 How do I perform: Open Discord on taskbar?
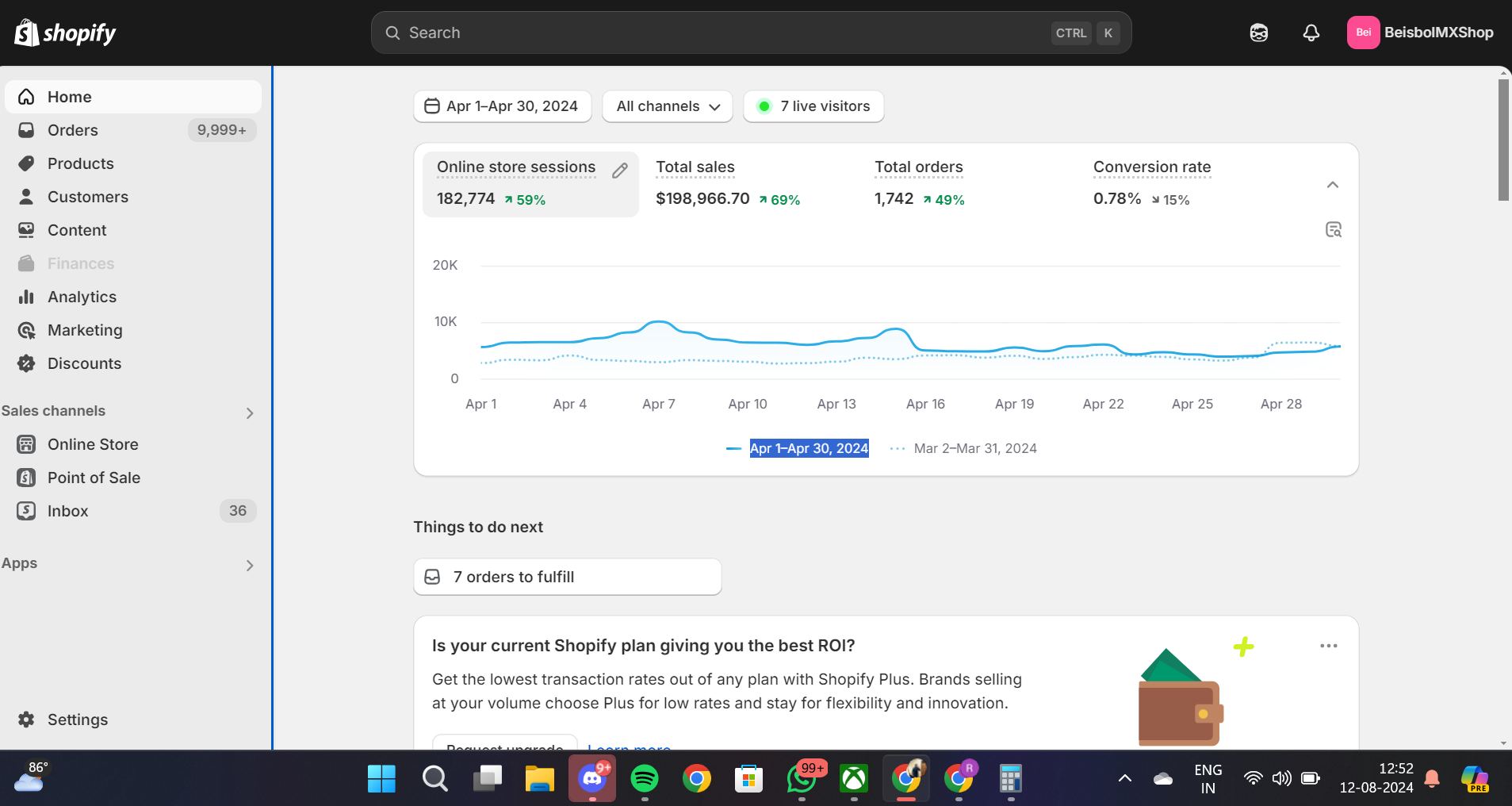592,779
